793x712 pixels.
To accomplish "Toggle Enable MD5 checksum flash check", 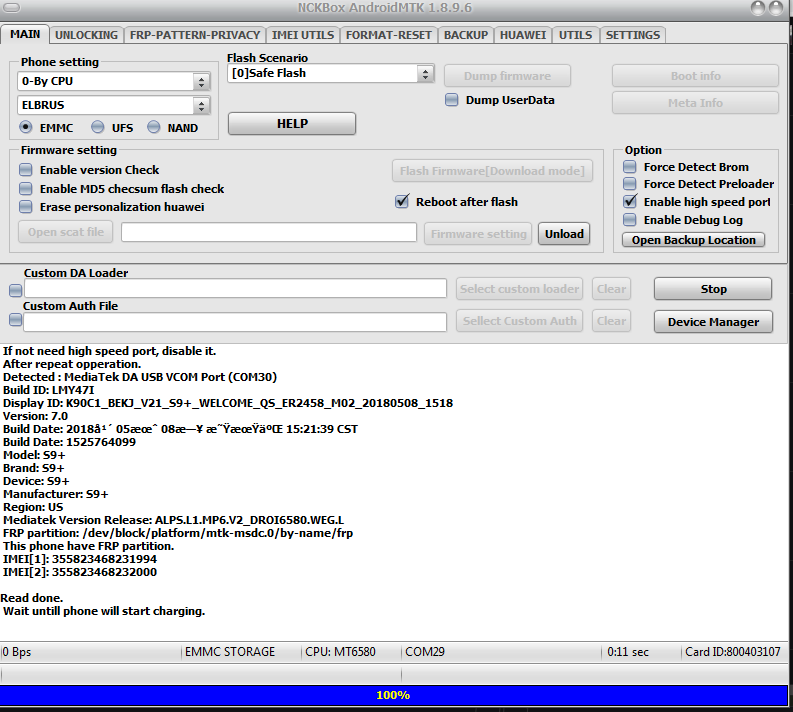I will pos(25,189).
